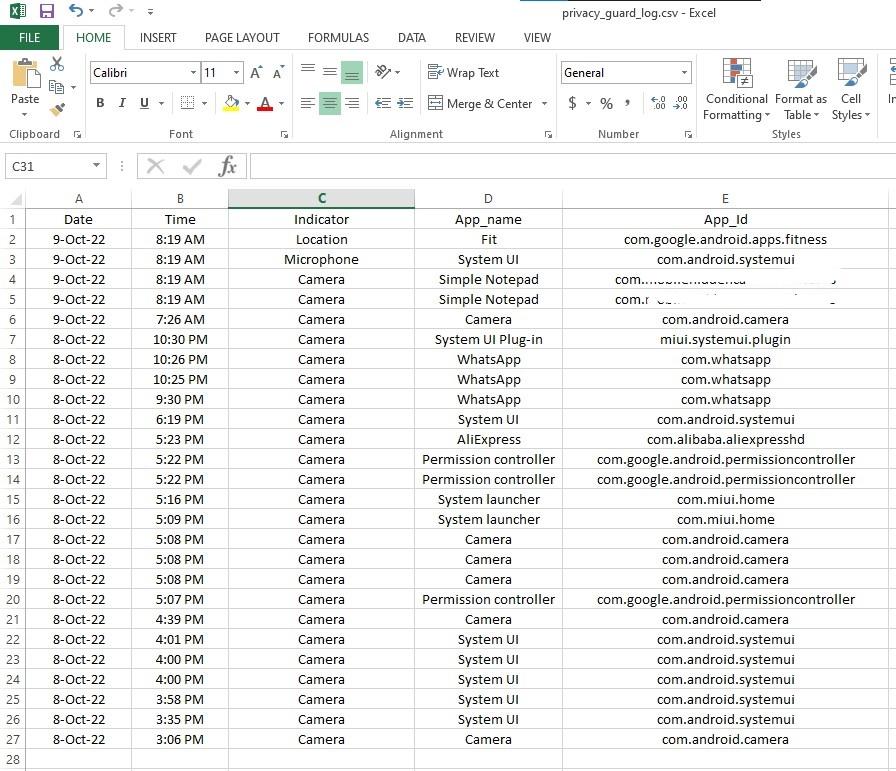Open the font color dropdown arrow
Screen dimensions: 896x771
coord(281,103)
